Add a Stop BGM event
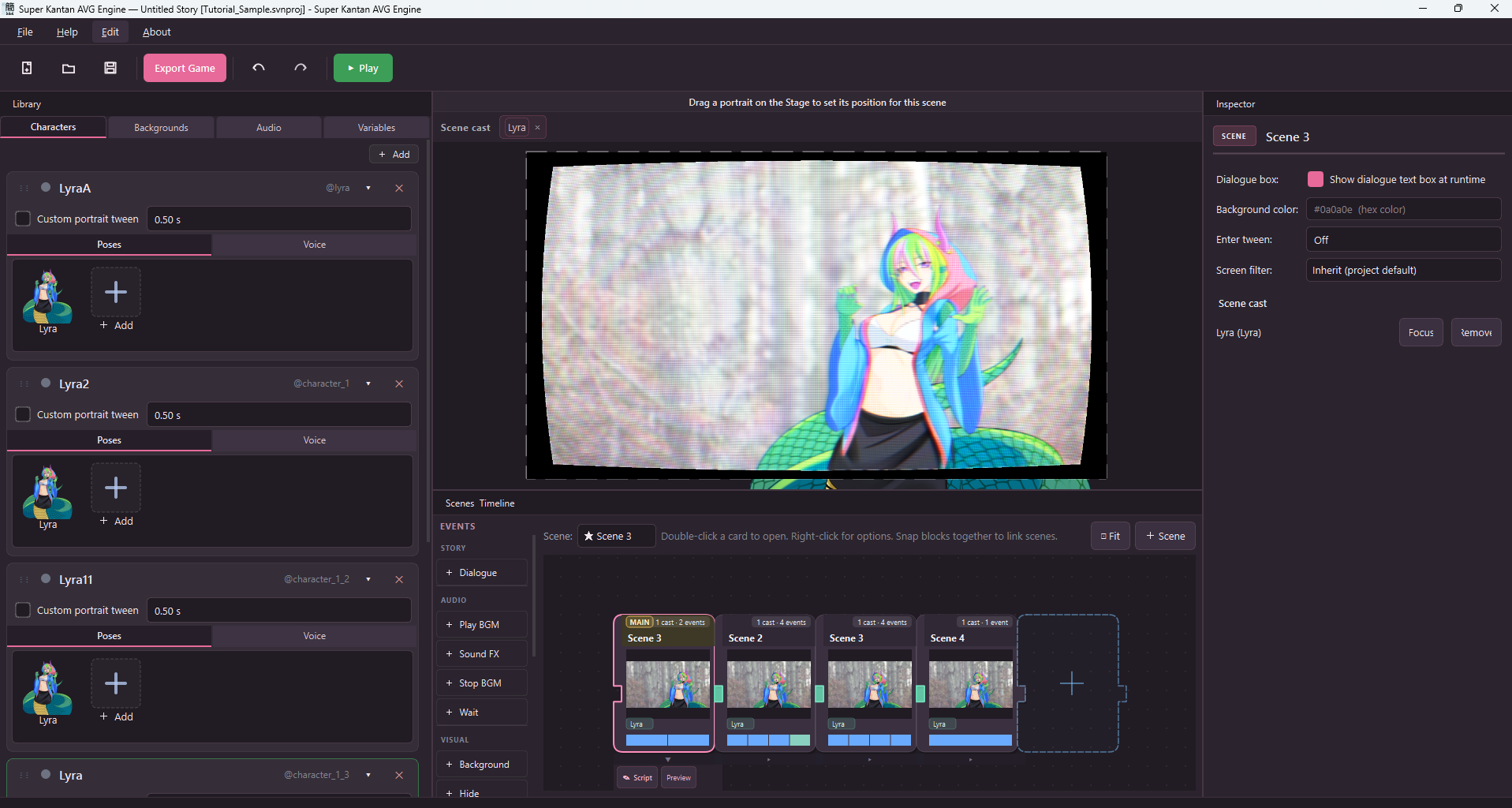This screenshot has height=808, width=1512. [x=482, y=683]
